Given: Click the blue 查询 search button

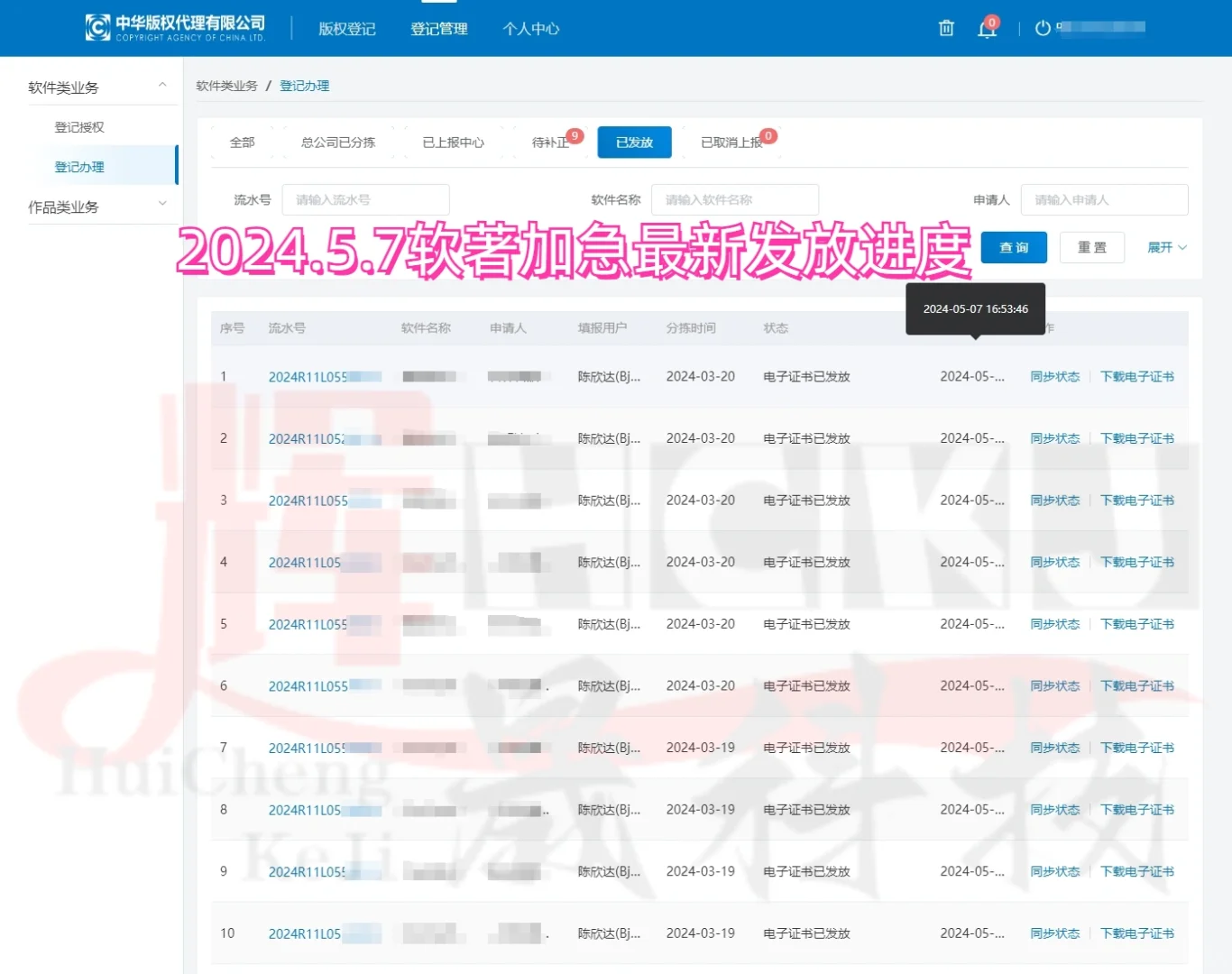Looking at the screenshot, I should point(1014,247).
